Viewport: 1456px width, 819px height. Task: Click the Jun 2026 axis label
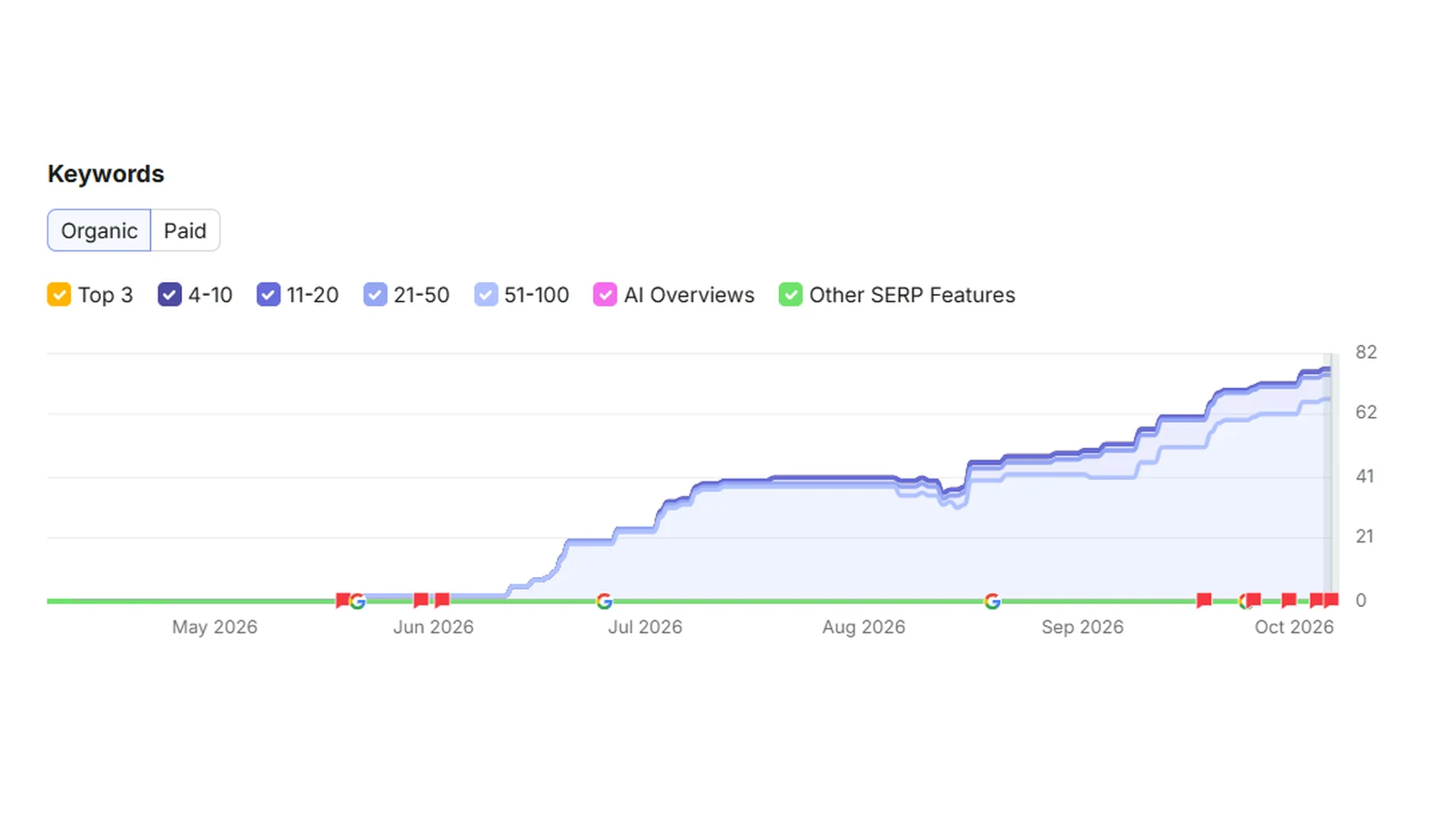click(x=433, y=627)
